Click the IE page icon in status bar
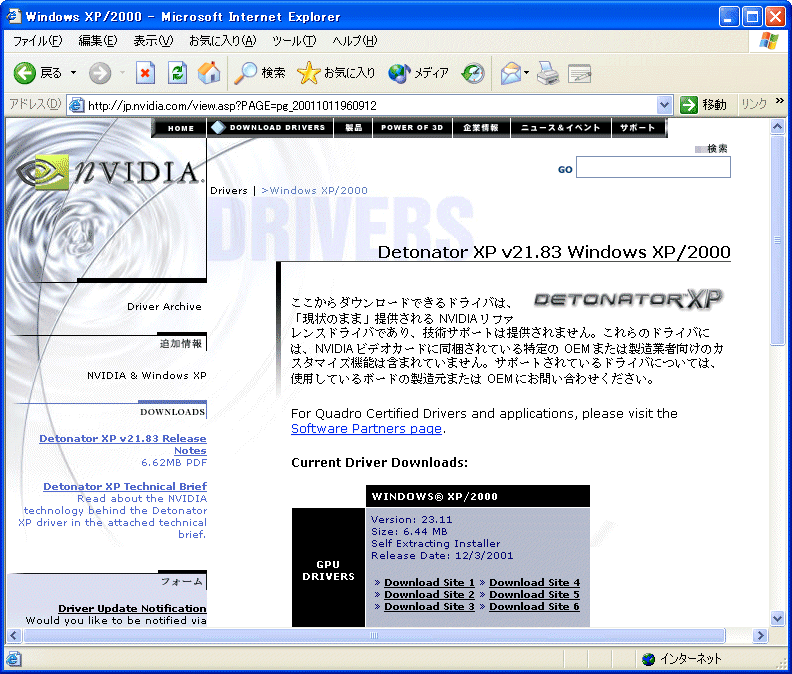The width and height of the screenshot is (792, 674). point(13,659)
